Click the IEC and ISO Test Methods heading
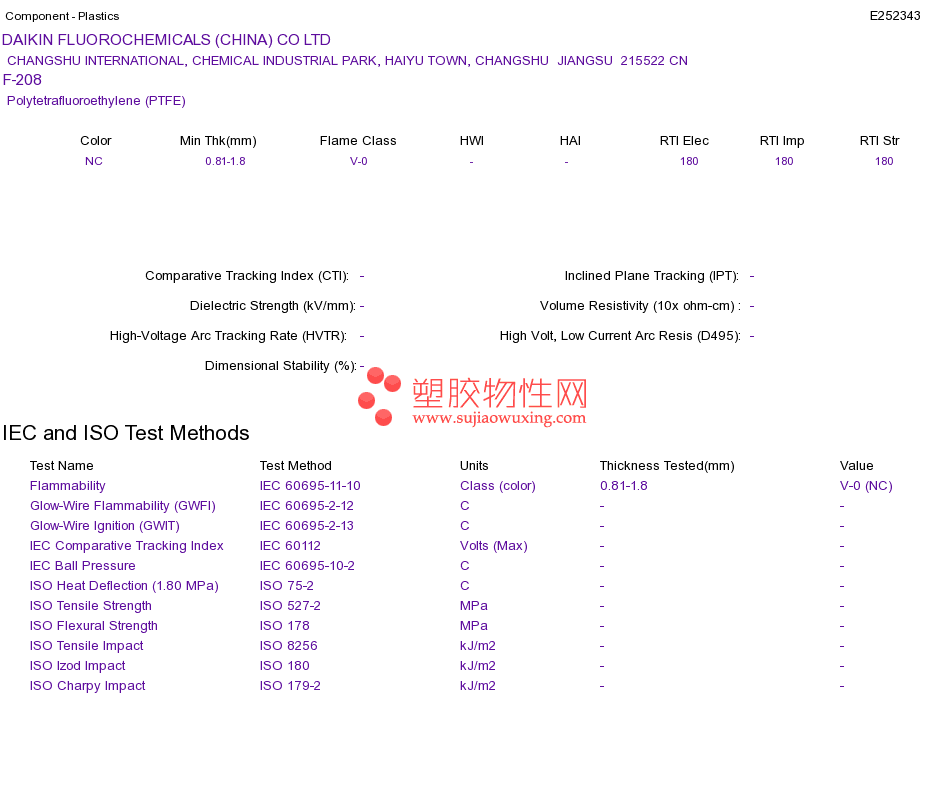Viewport: 950px width, 800px height. click(x=126, y=433)
